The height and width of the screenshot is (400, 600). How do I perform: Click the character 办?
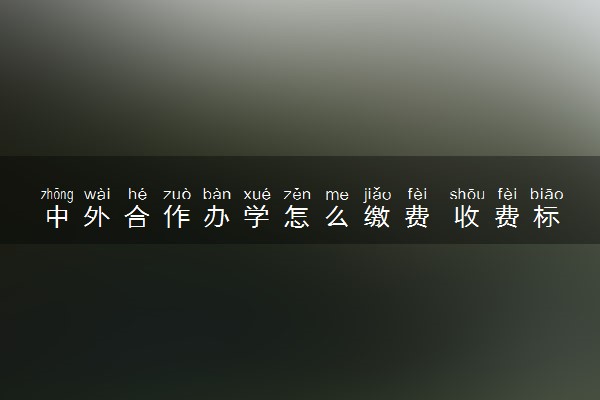(x=217, y=217)
